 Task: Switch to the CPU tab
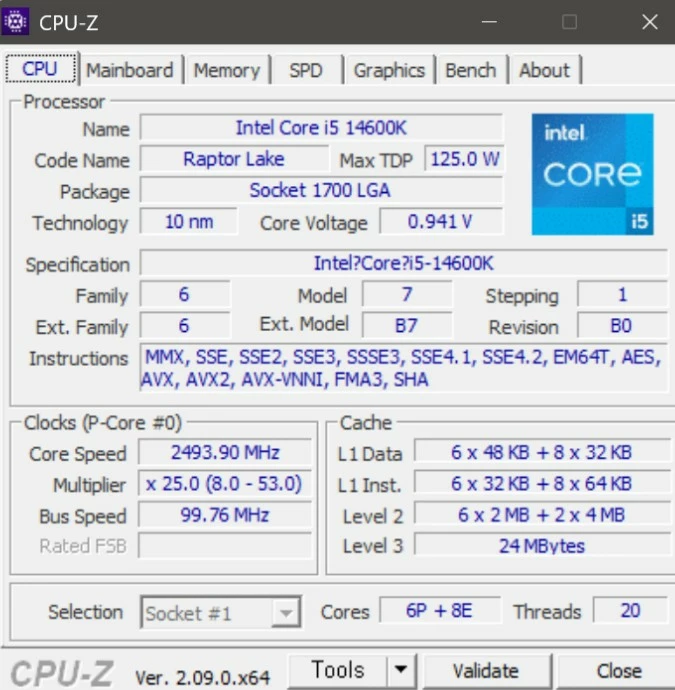[40, 69]
